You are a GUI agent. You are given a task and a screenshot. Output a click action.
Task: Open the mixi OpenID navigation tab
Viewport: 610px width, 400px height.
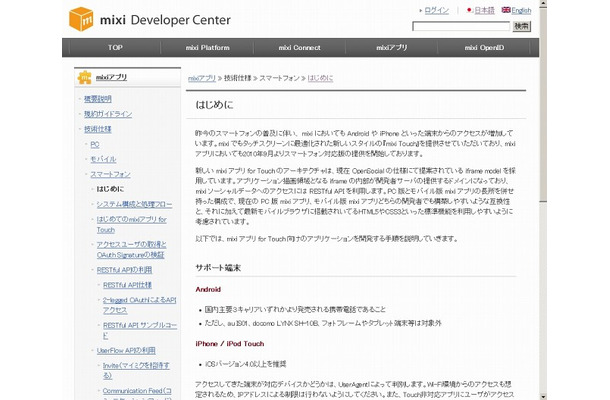(484, 47)
